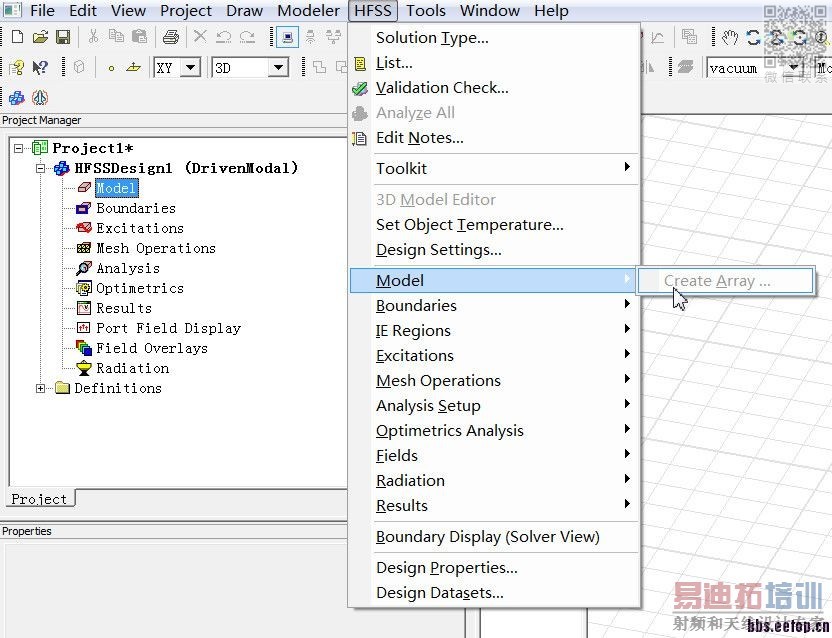The height and width of the screenshot is (638, 832).
Task: Open the Fields submenu
Action: 494,455
